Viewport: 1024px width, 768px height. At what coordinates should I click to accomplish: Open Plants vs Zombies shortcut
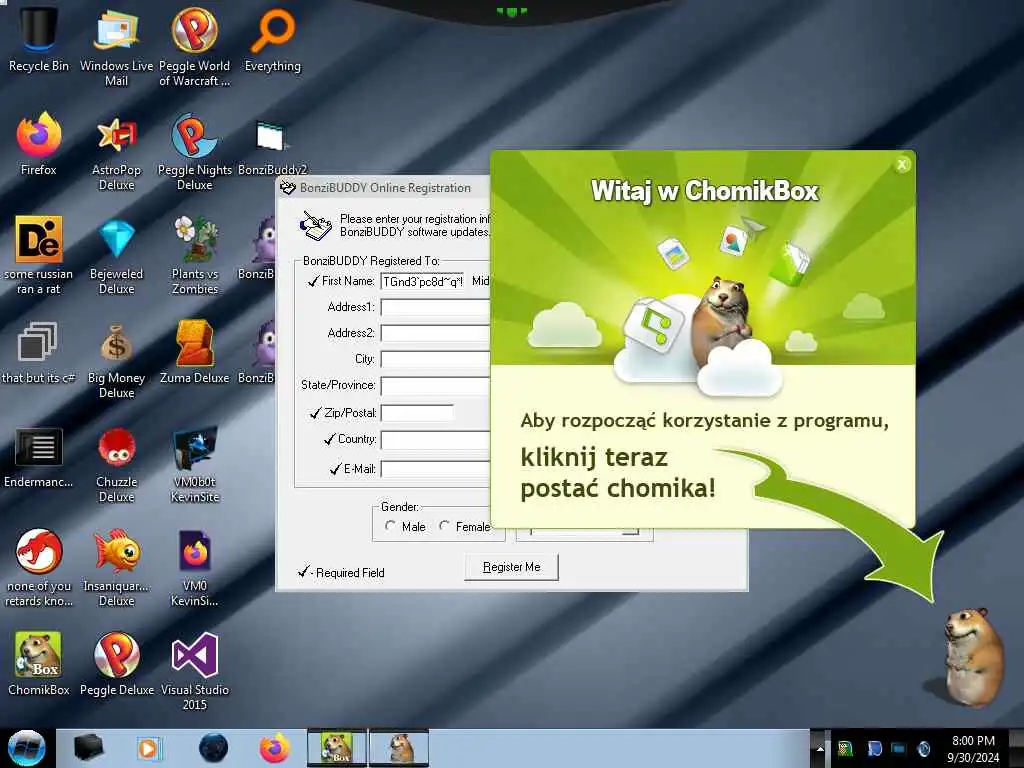point(195,255)
